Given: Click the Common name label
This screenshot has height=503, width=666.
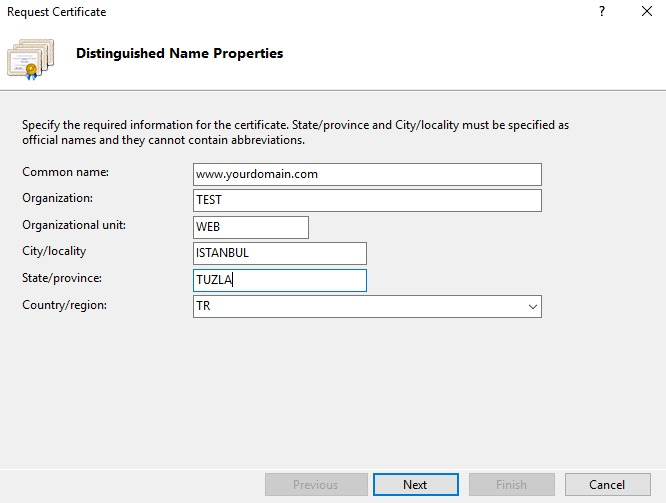Looking at the screenshot, I should click(65, 172).
